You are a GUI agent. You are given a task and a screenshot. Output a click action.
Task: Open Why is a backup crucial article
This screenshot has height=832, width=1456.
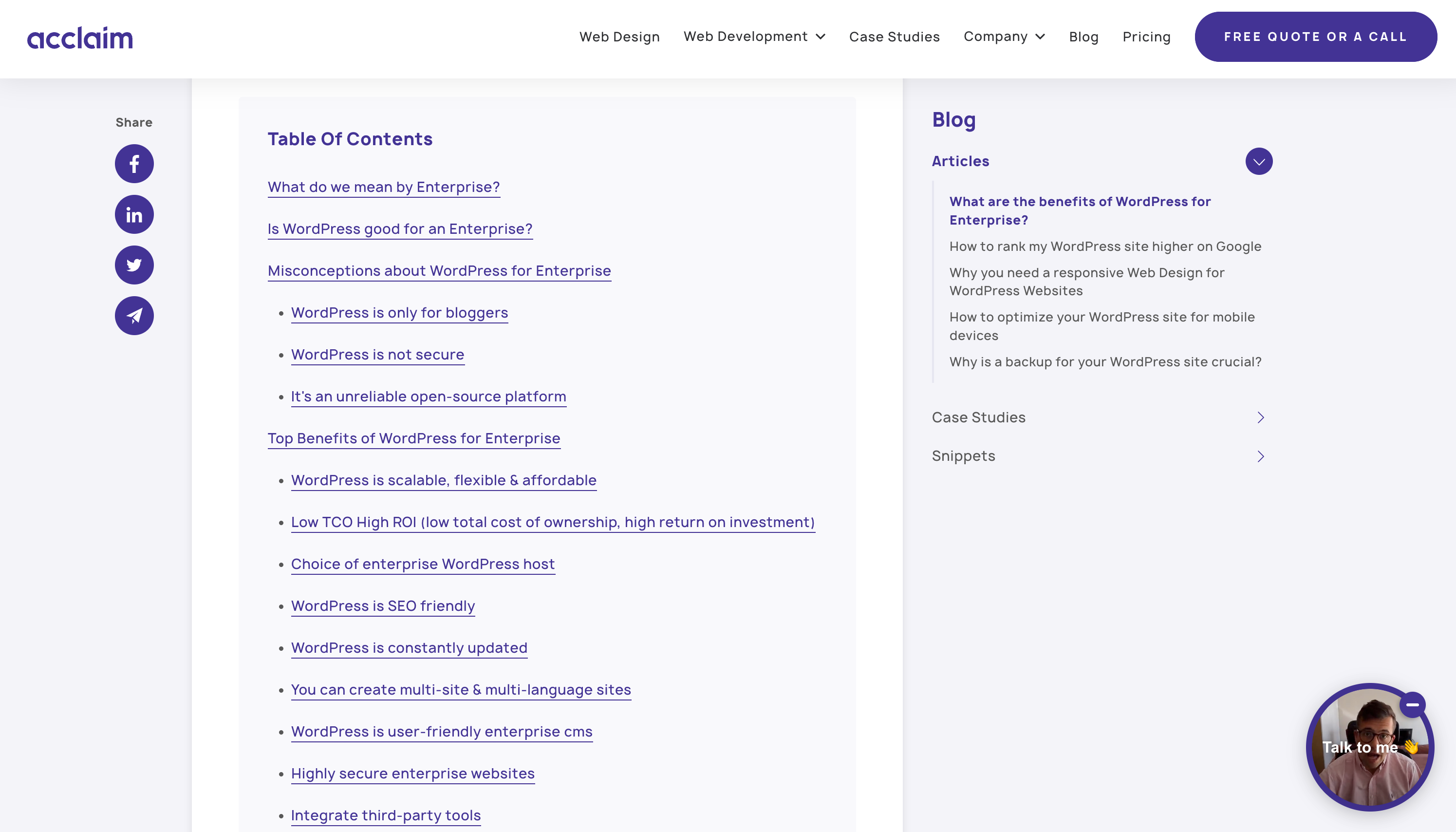[1105, 362]
